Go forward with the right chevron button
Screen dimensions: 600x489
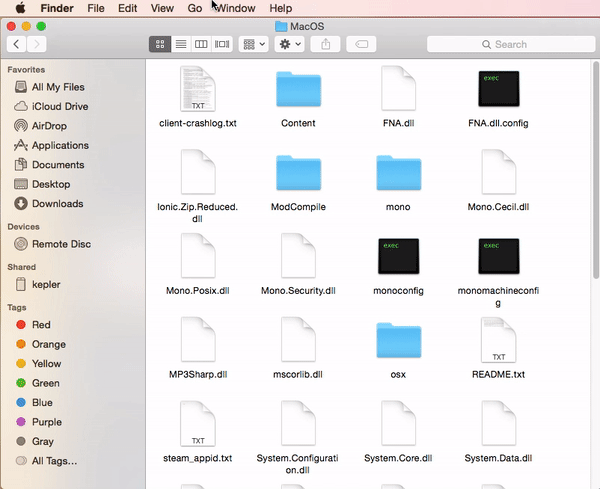[37, 44]
